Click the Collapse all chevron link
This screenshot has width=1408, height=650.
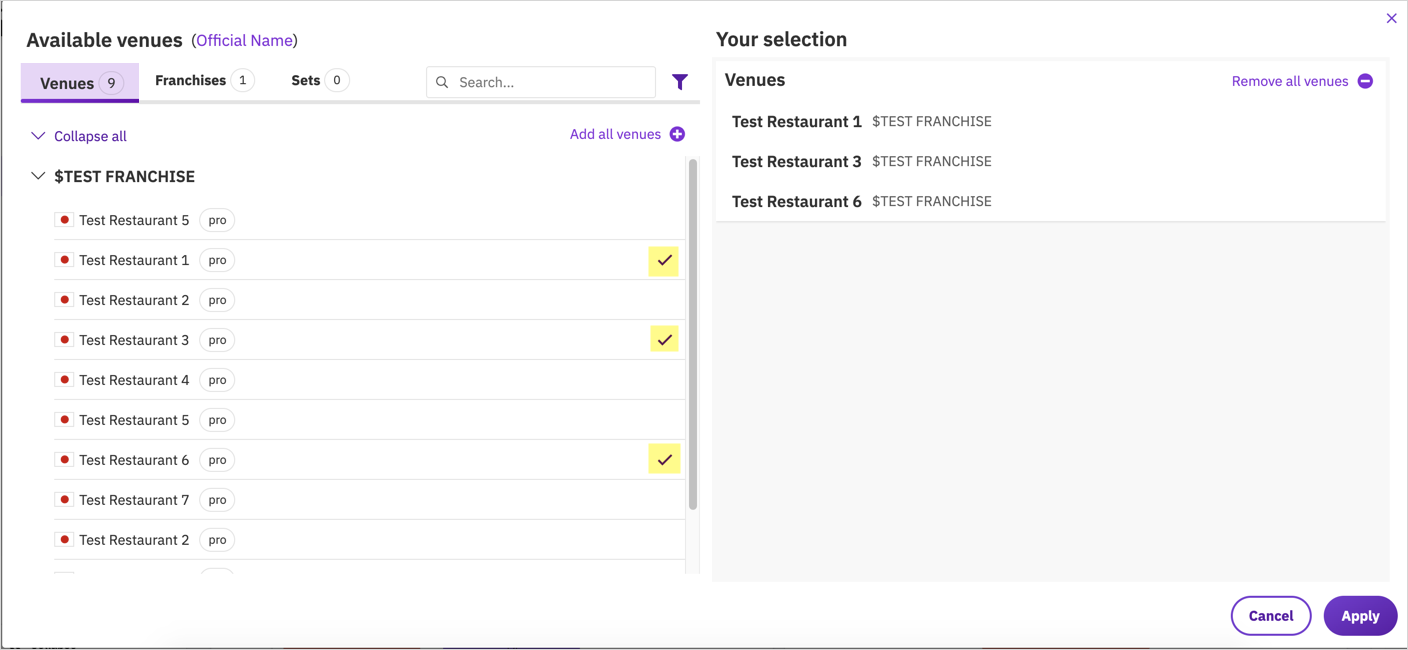[79, 136]
